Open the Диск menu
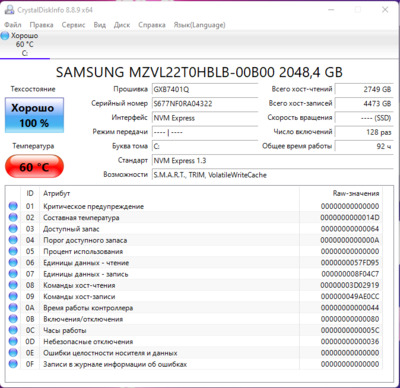 click(x=122, y=25)
